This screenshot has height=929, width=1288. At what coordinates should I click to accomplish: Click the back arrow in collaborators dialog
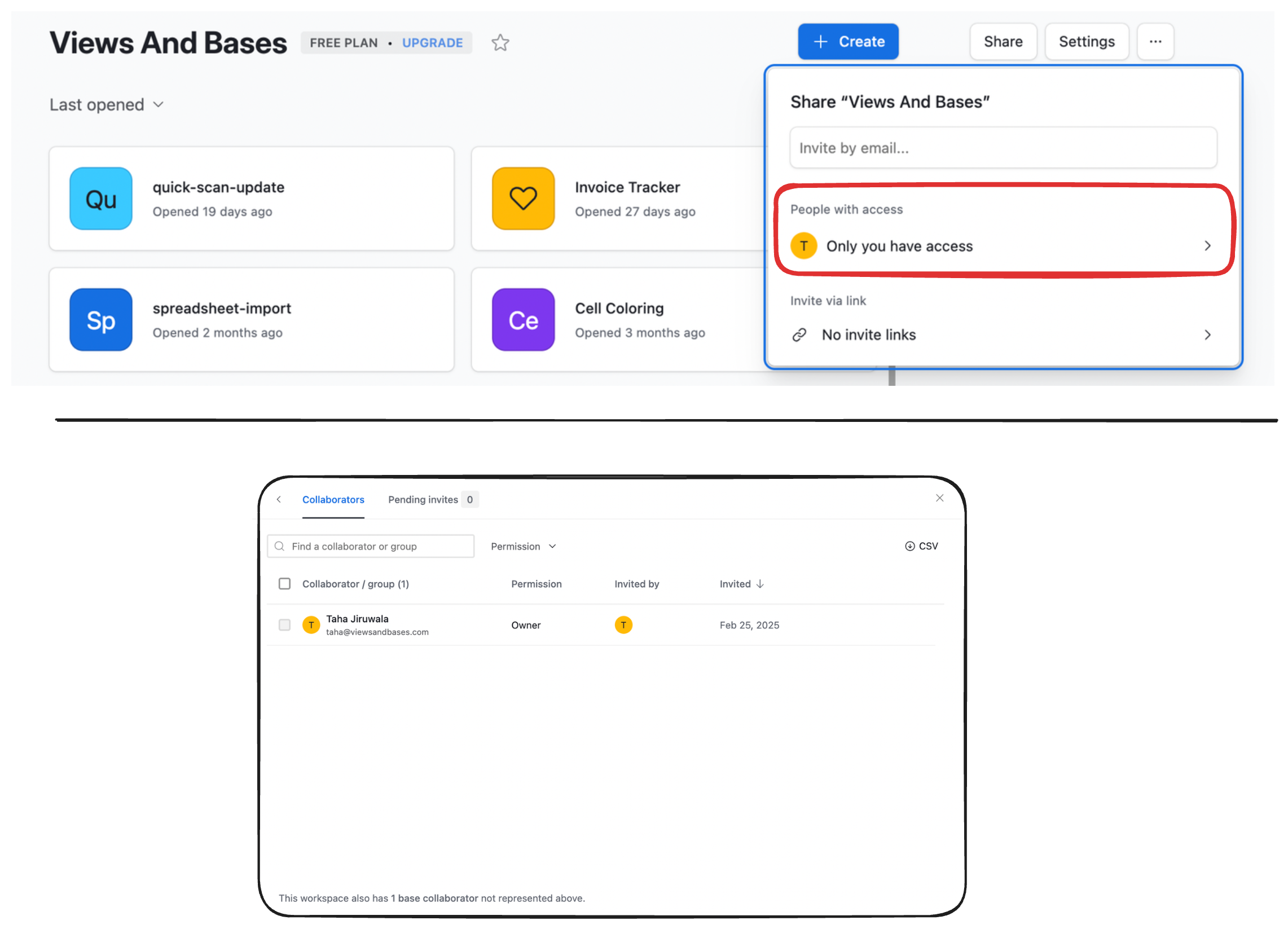pos(279,499)
